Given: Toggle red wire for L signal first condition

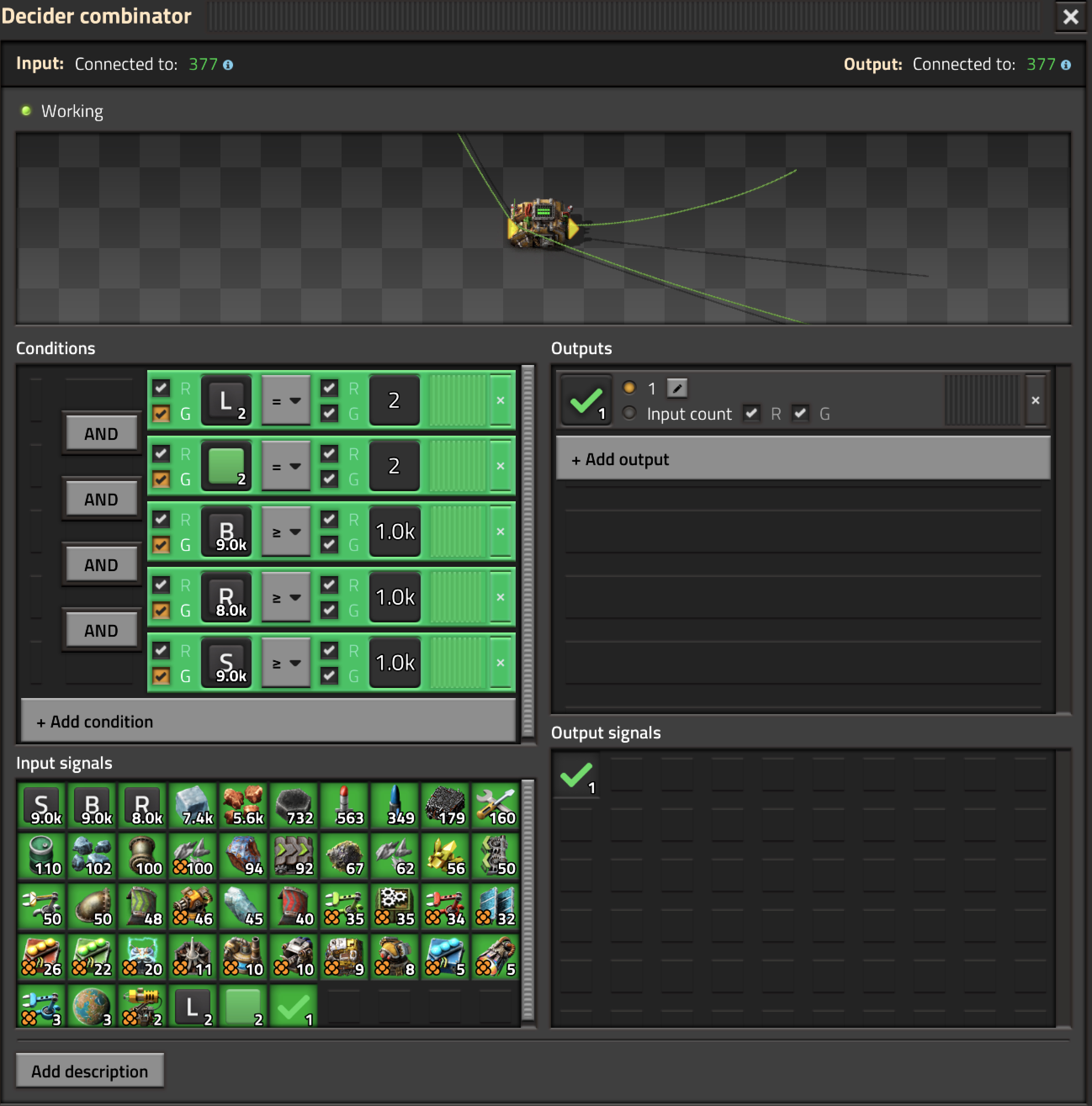Looking at the screenshot, I should pyautogui.click(x=162, y=388).
